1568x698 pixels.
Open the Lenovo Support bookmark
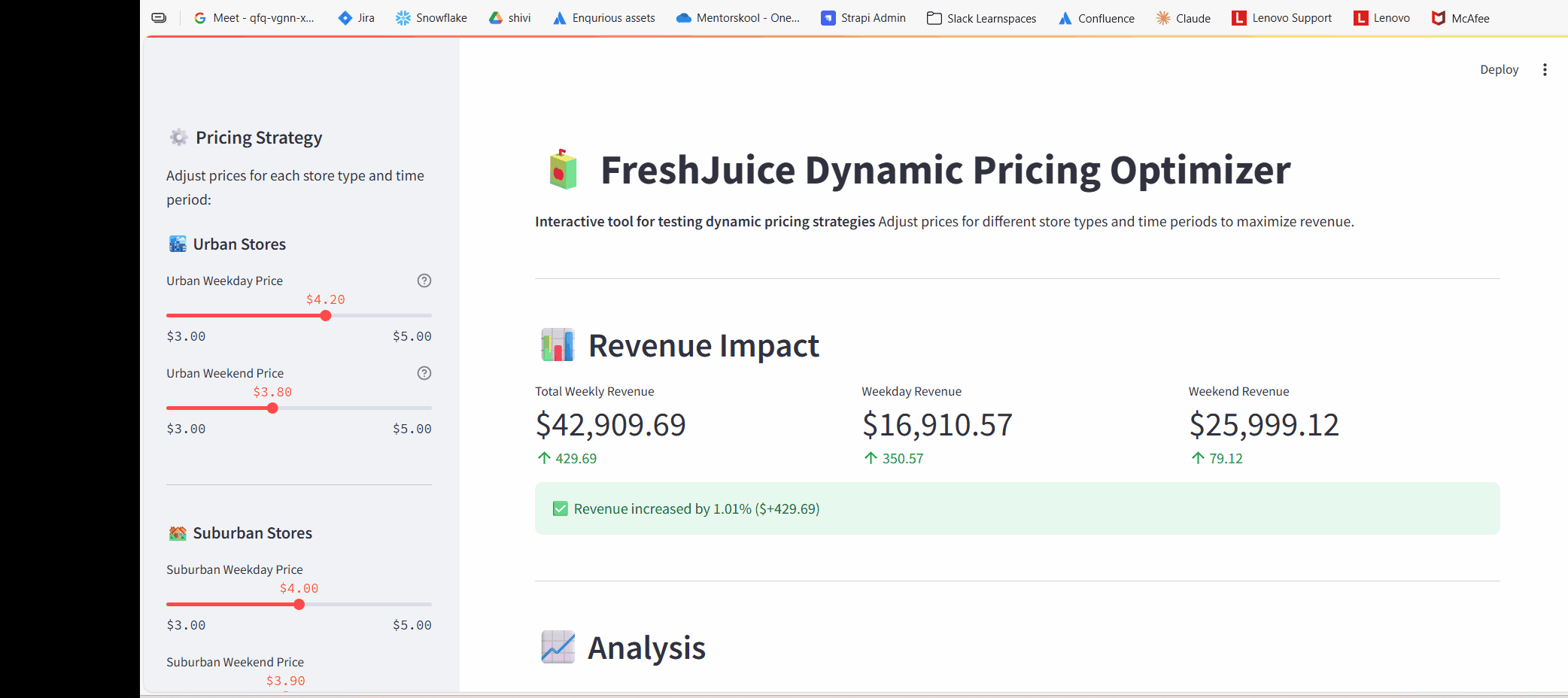(1281, 17)
